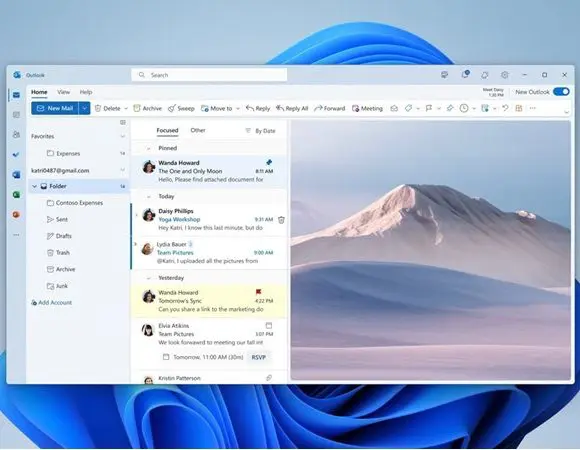This screenshot has height=450, width=580.
Task: Collapse the Yesterday group
Action: click(149, 278)
